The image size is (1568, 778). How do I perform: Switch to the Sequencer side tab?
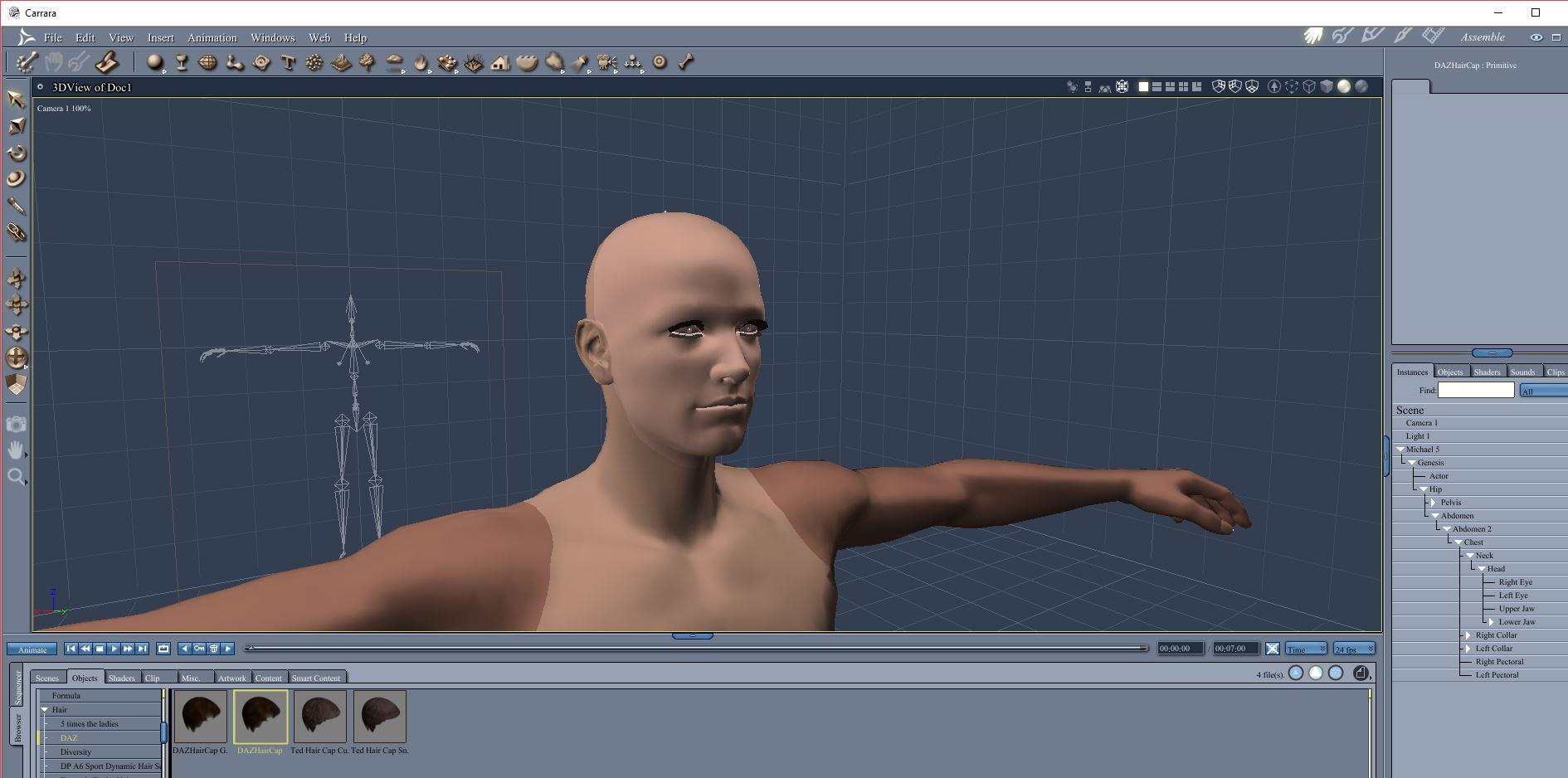(x=18, y=686)
